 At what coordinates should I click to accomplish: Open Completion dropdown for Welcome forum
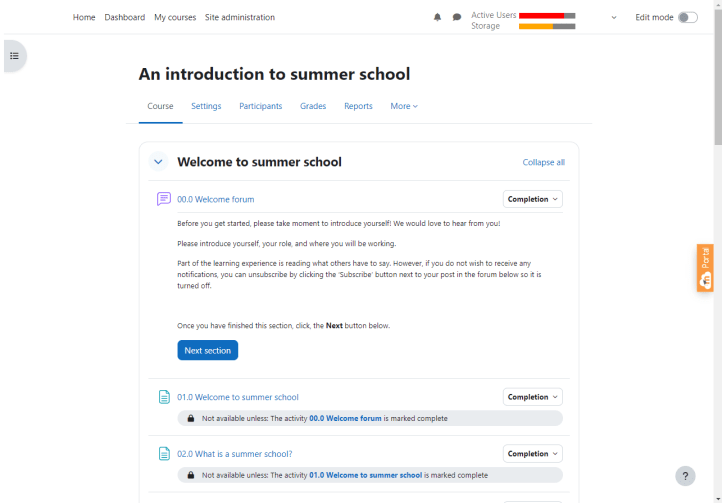[x=532, y=199]
